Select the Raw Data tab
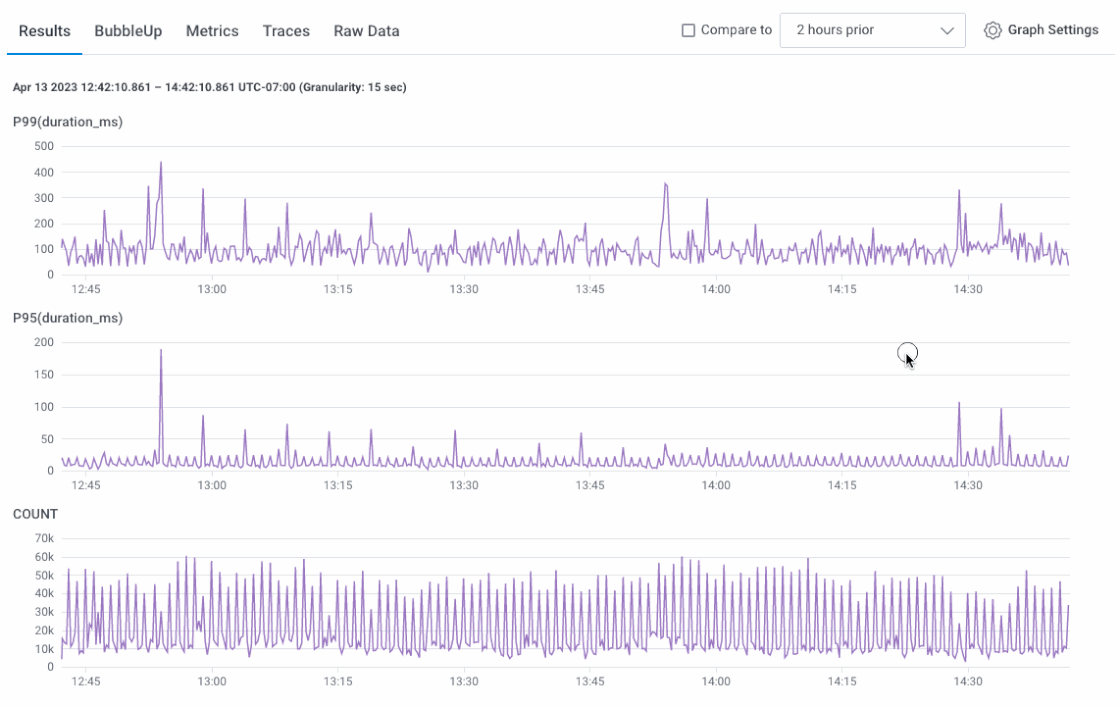This screenshot has height=706, width=1120. click(x=366, y=31)
